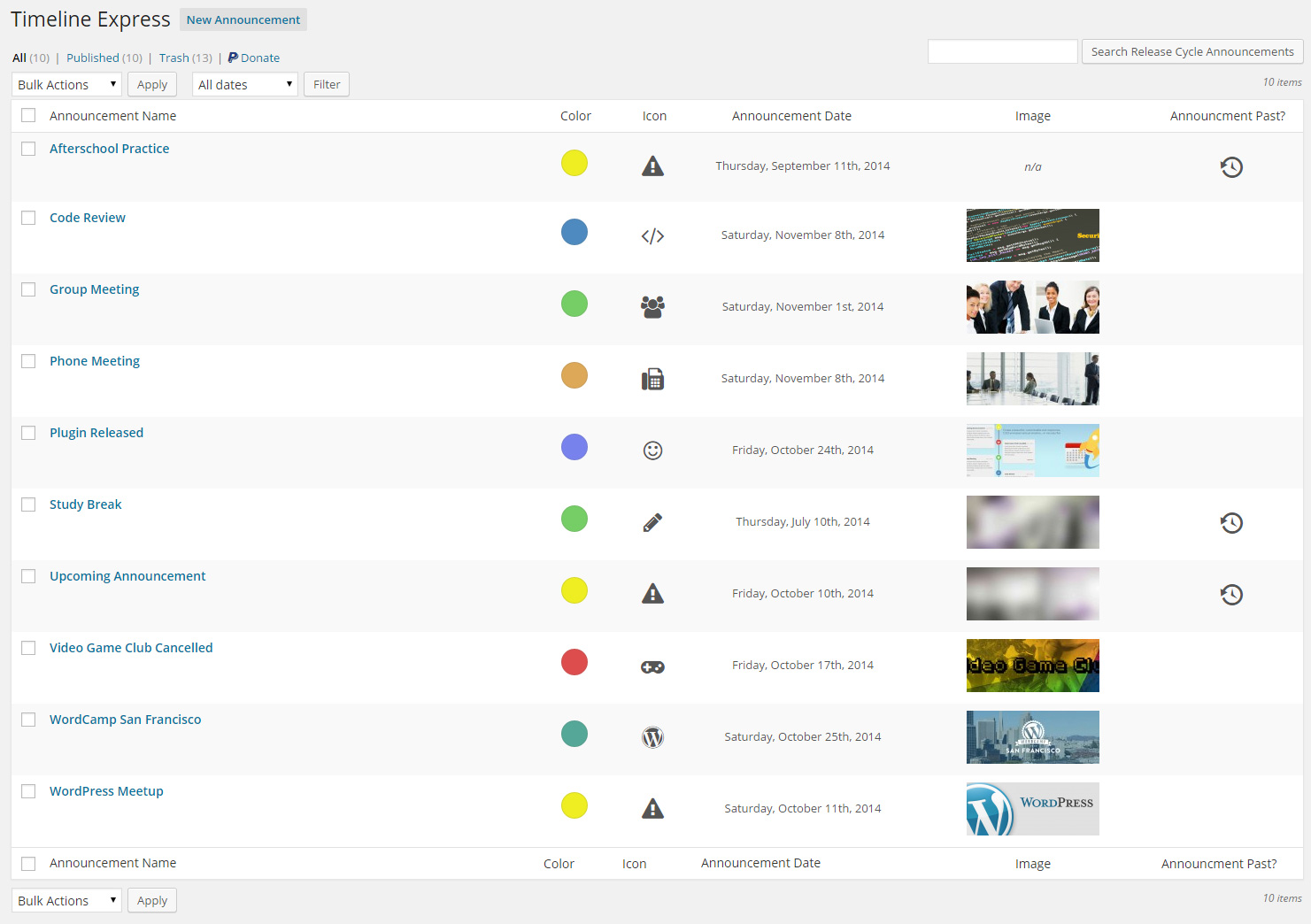1311x924 pixels.
Task: Open the bottom Bulk Actions dropdown
Action: pos(66,901)
